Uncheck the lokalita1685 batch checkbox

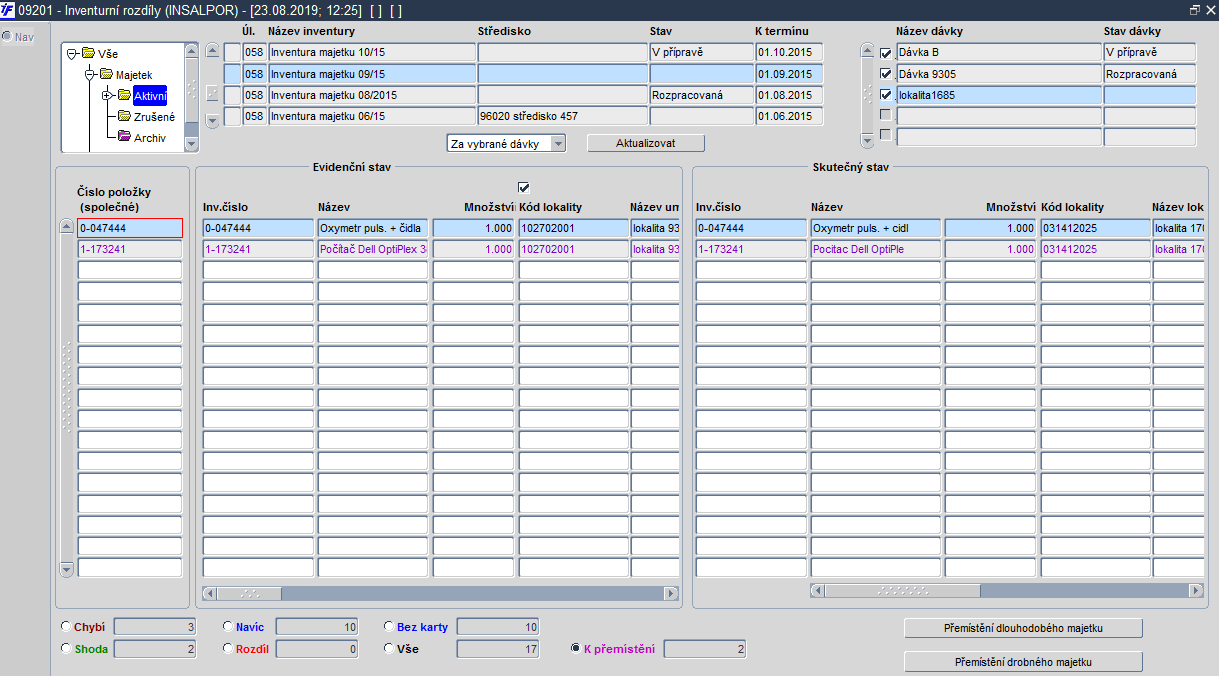coord(885,95)
